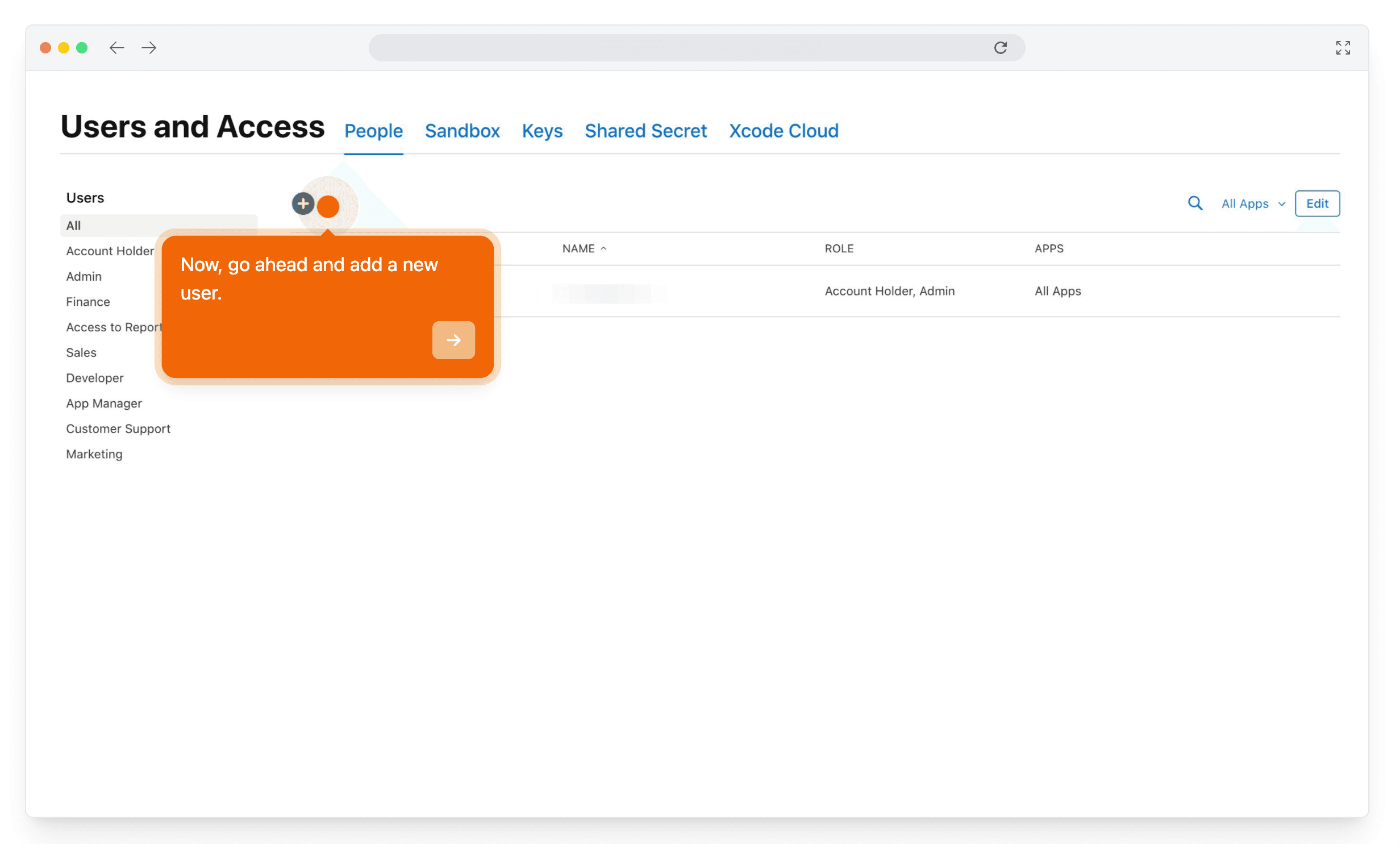Click the plus icon to add user
The height and width of the screenshot is (844, 1400).
(x=303, y=203)
